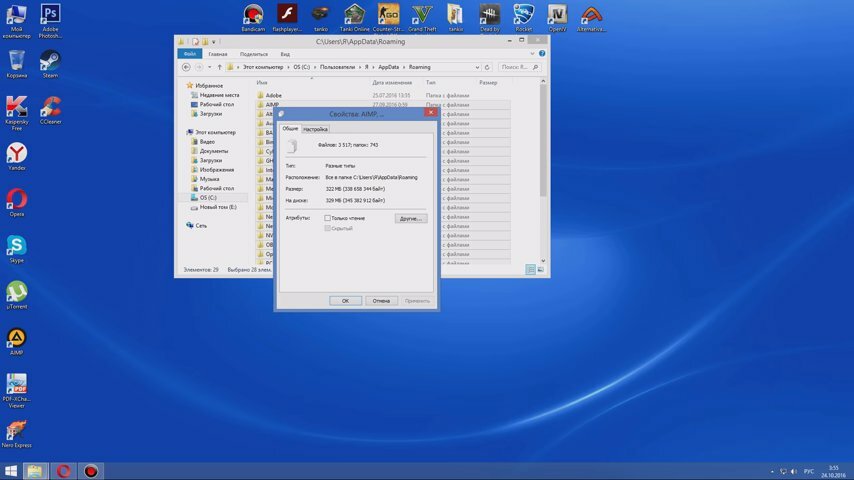854x480 pixels.
Task: Open the 'Главная' ribbon tab
Action: pyautogui.click(x=218, y=54)
